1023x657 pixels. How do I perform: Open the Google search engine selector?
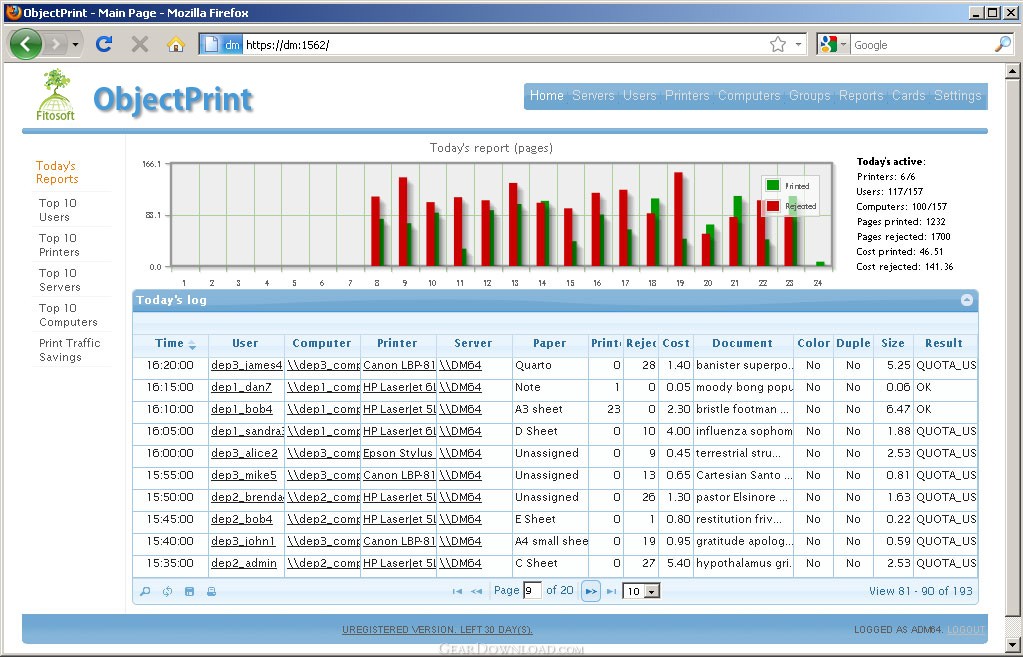pyautogui.click(x=833, y=44)
